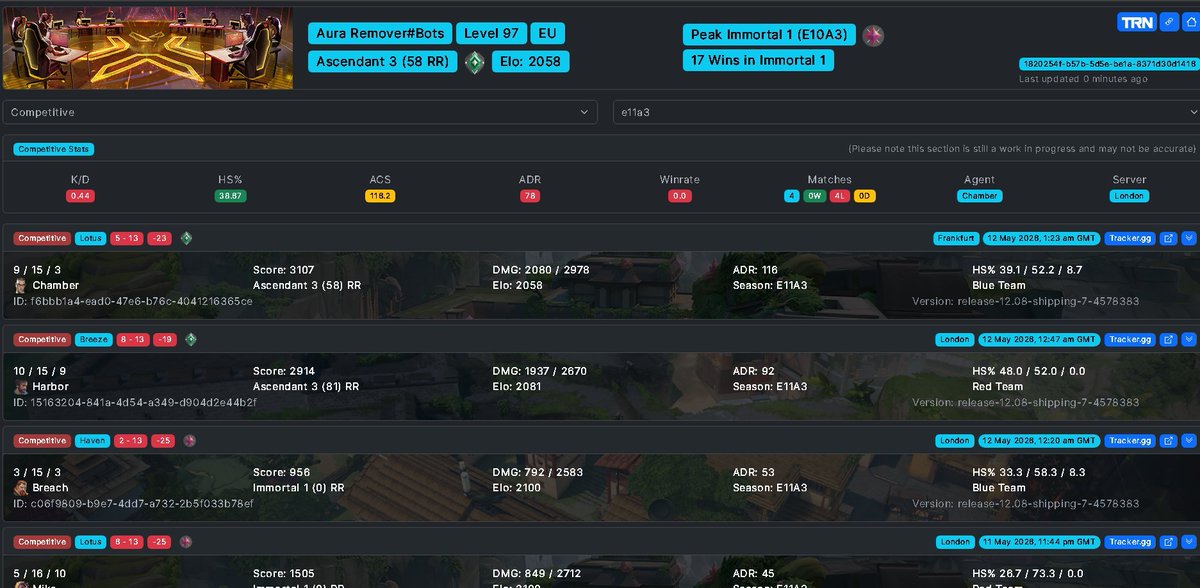Click the Haven map tag
Viewport: 1200px width, 588px height.
[92, 440]
